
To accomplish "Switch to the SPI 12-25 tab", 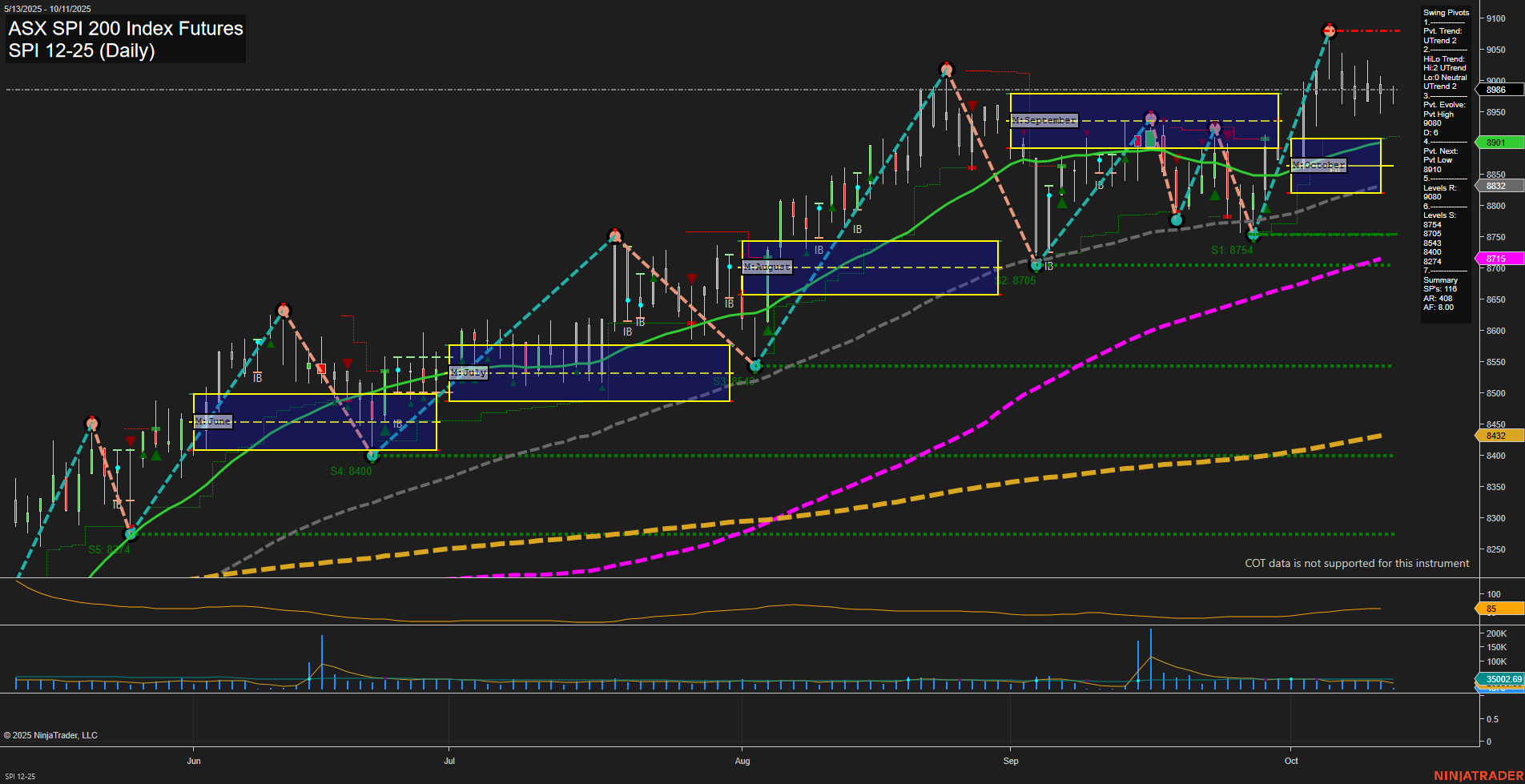I will click(x=22, y=778).
